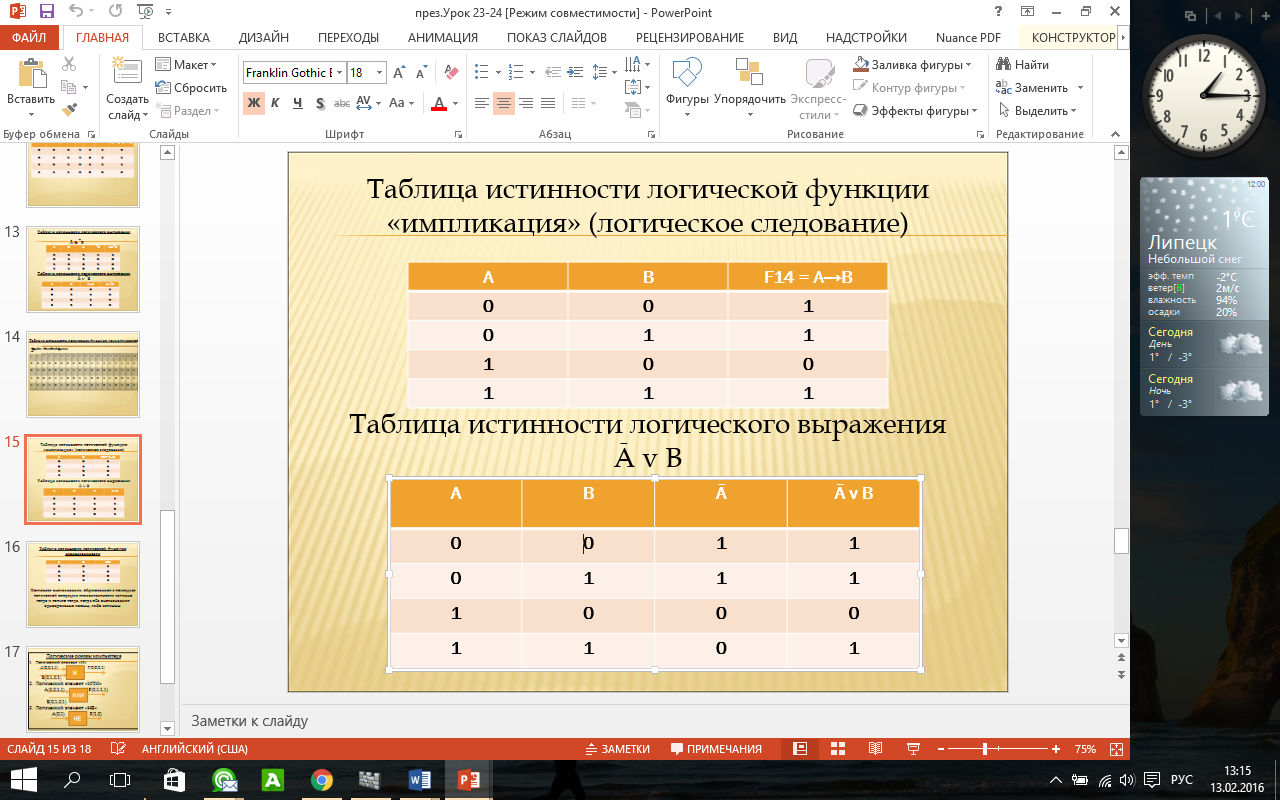The width and height of the screenshot is (1280, 800).
Task: Redo the last action
Action: click(x=113, y=12)
